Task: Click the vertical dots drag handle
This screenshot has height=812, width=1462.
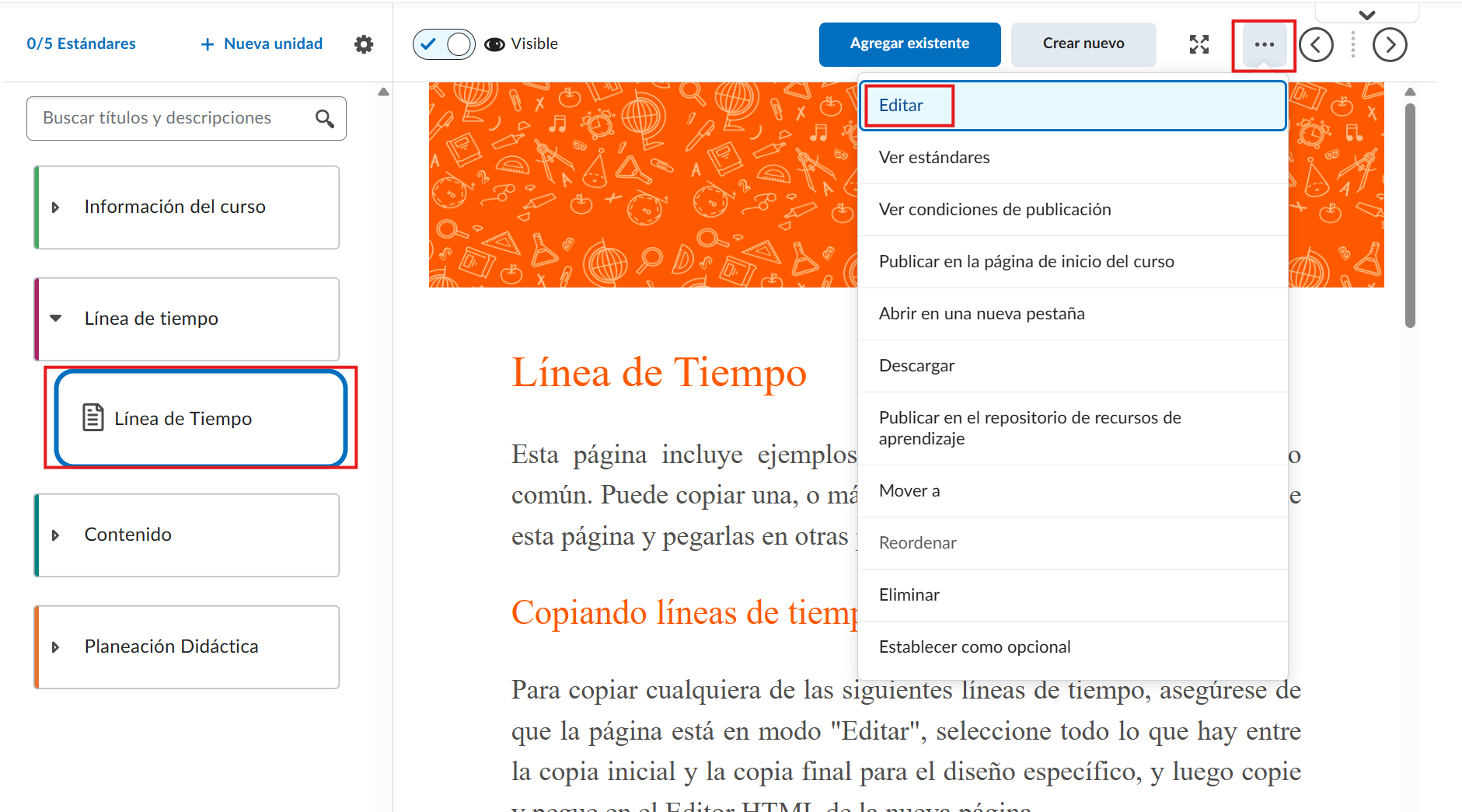Action: click(1352, 45)
